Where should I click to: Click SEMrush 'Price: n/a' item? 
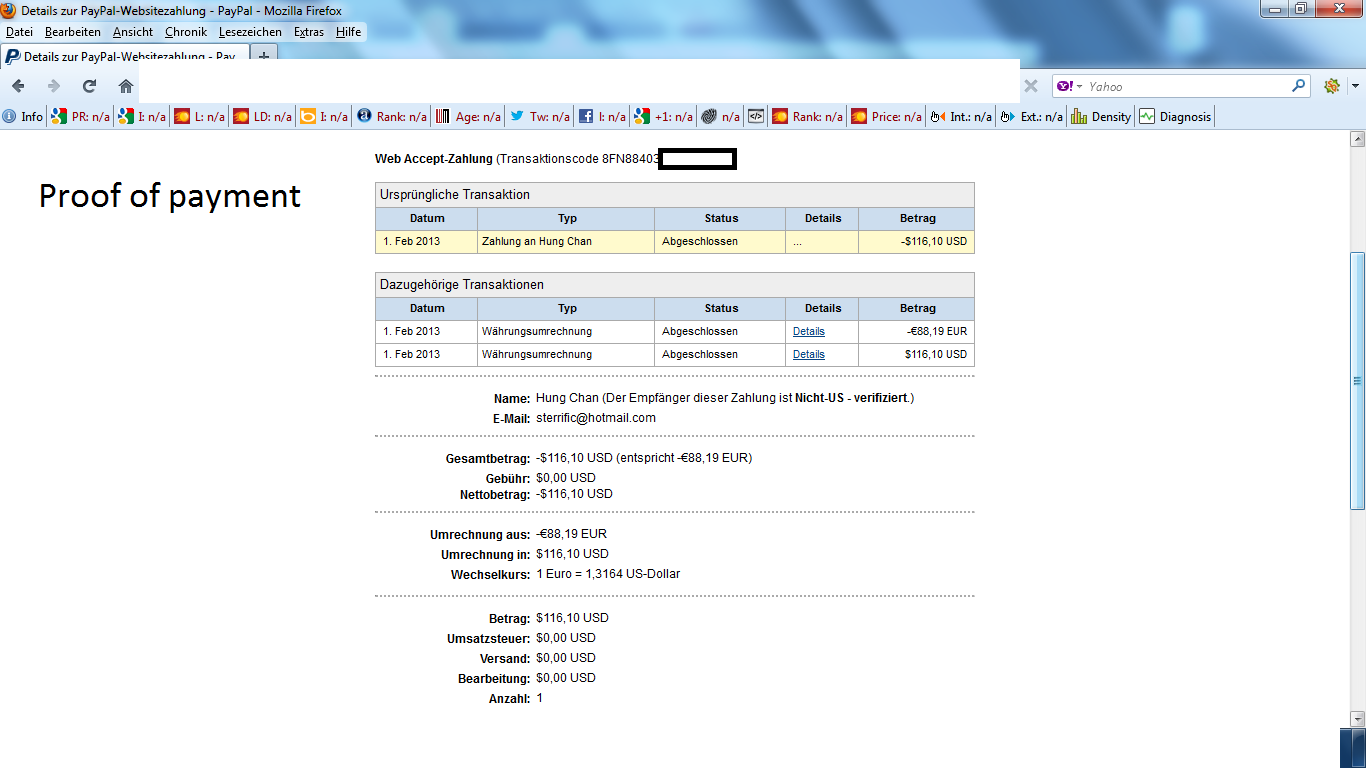[887, 117]
